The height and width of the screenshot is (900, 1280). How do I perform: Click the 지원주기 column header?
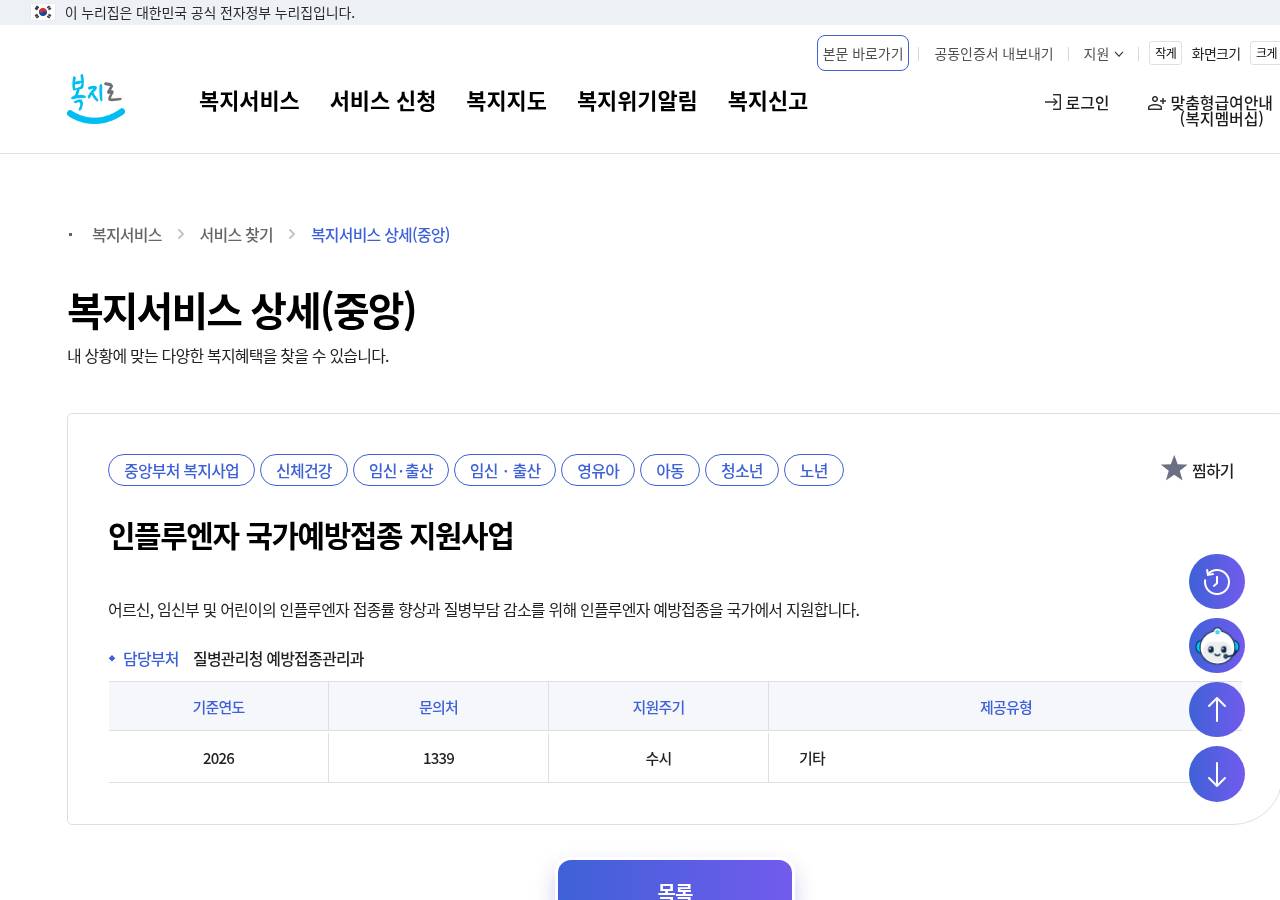659,707
